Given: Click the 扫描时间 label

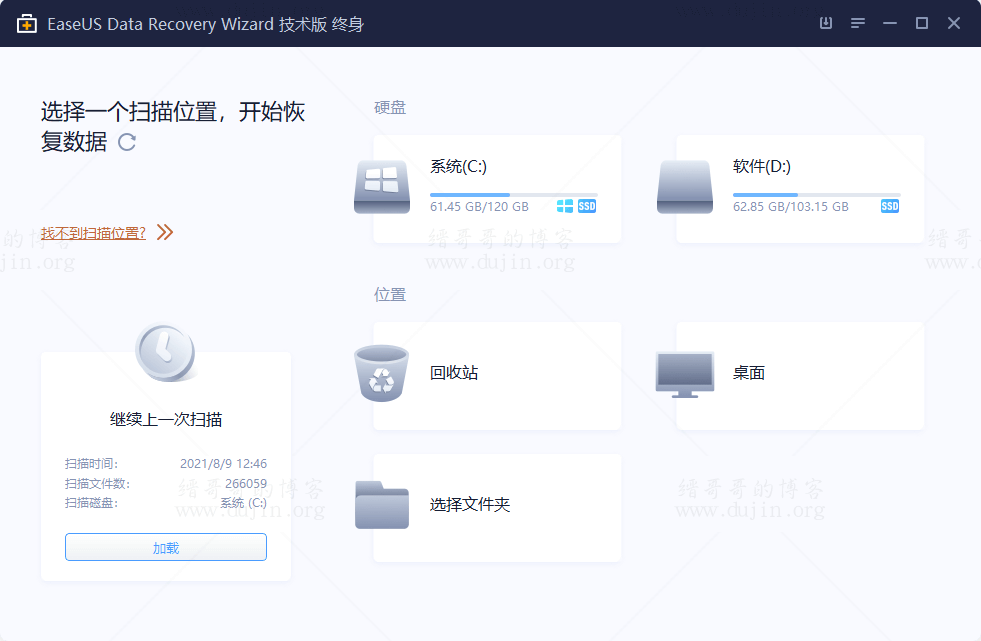Looking at the screenshot, I should [91, 464].
